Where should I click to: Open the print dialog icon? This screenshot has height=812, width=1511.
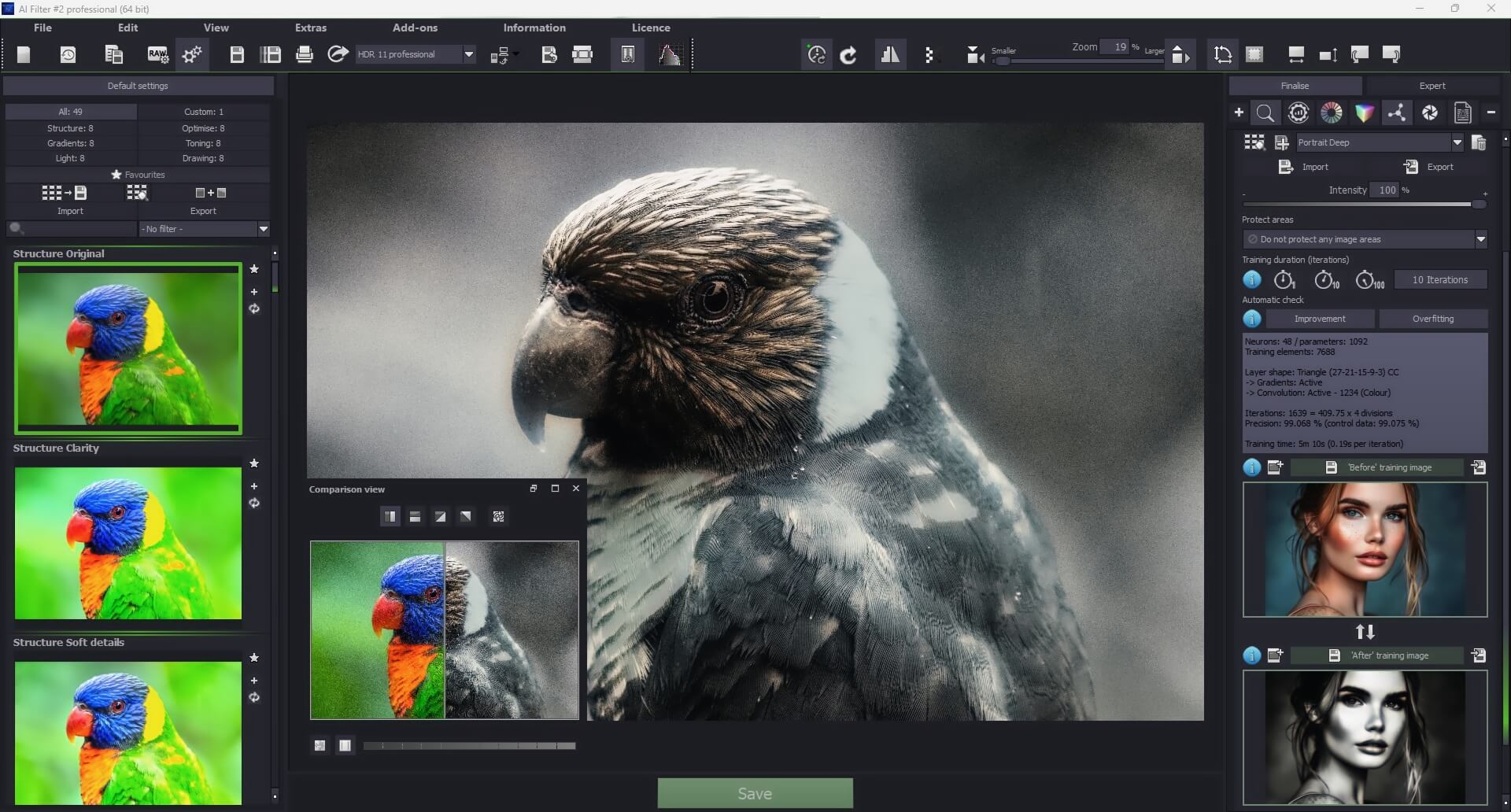click(x=305, y=54)
